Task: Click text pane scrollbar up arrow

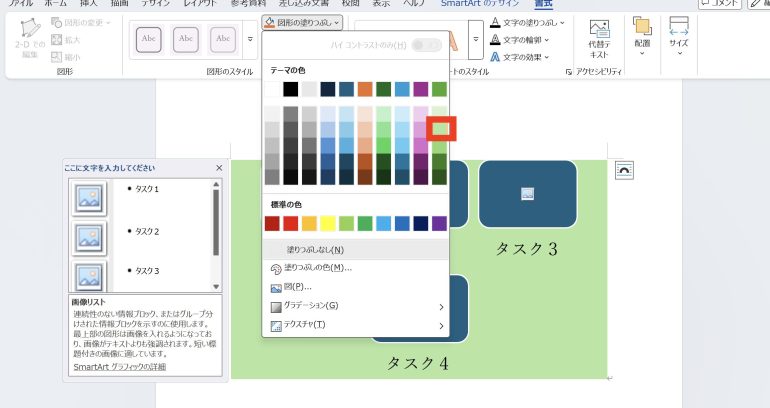Action: tap(216, 184)
